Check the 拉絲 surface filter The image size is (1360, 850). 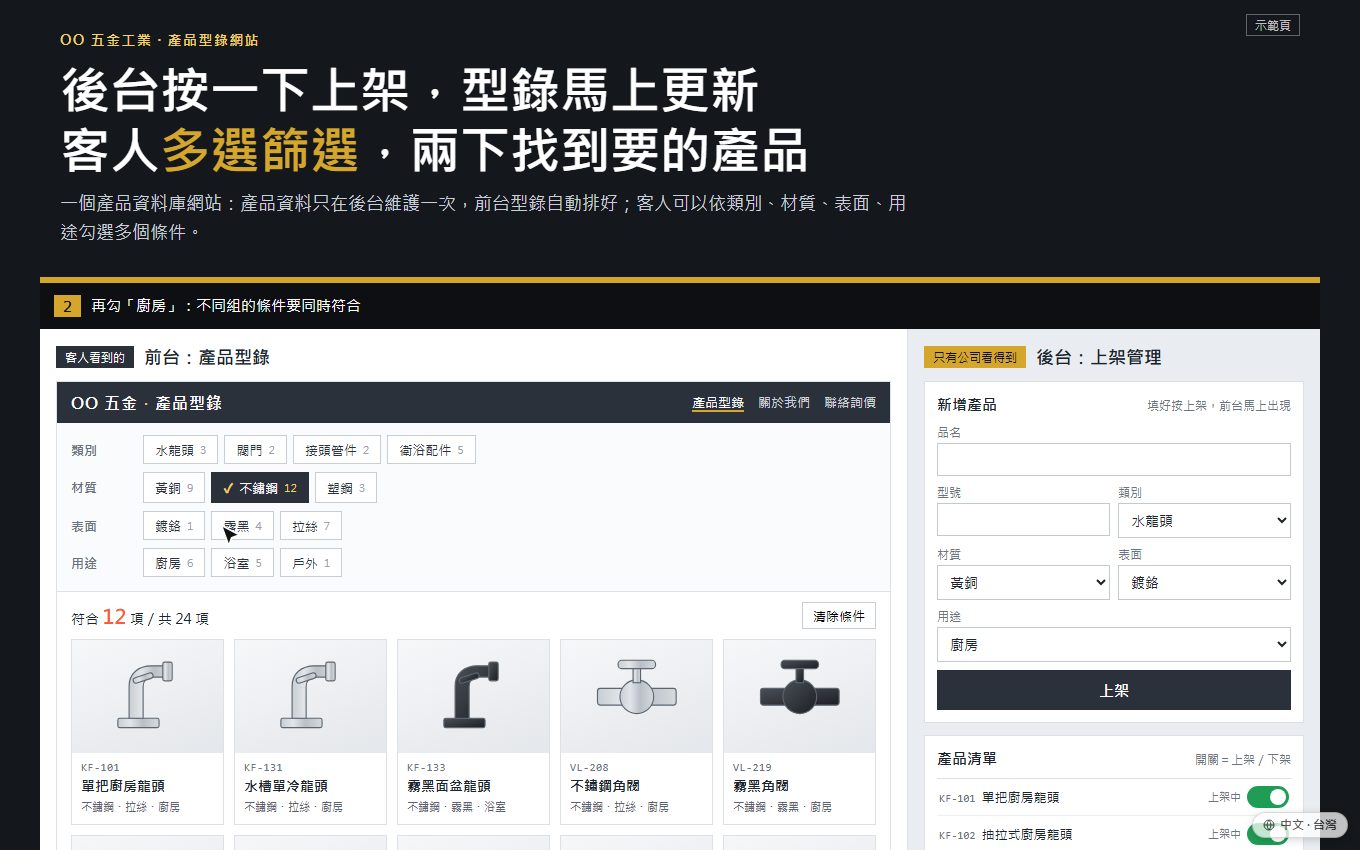coord(311,526)
